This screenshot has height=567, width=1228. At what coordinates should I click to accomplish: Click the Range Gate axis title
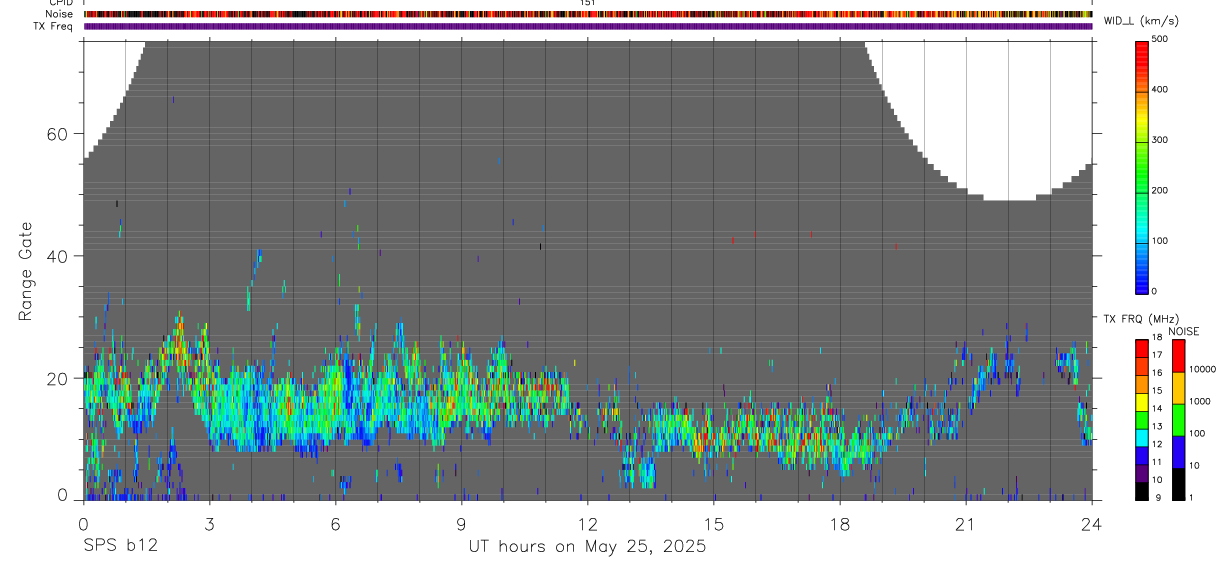25,271
